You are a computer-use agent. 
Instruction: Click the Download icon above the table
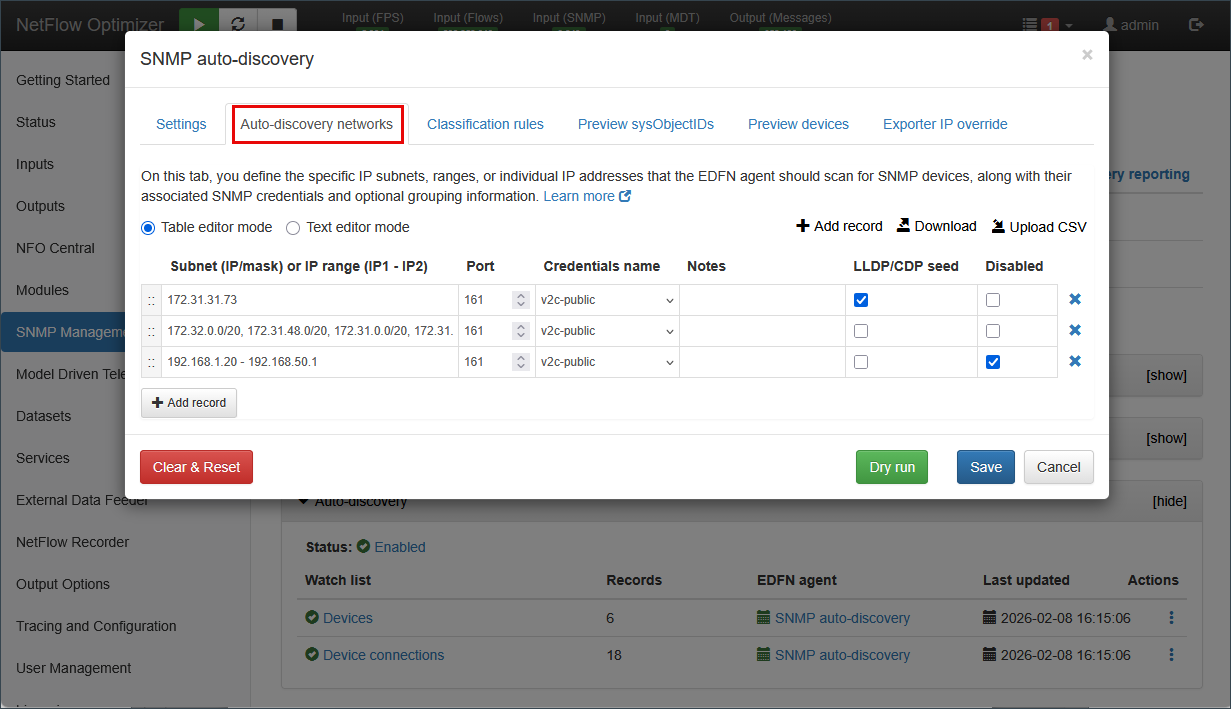(903, 226)
